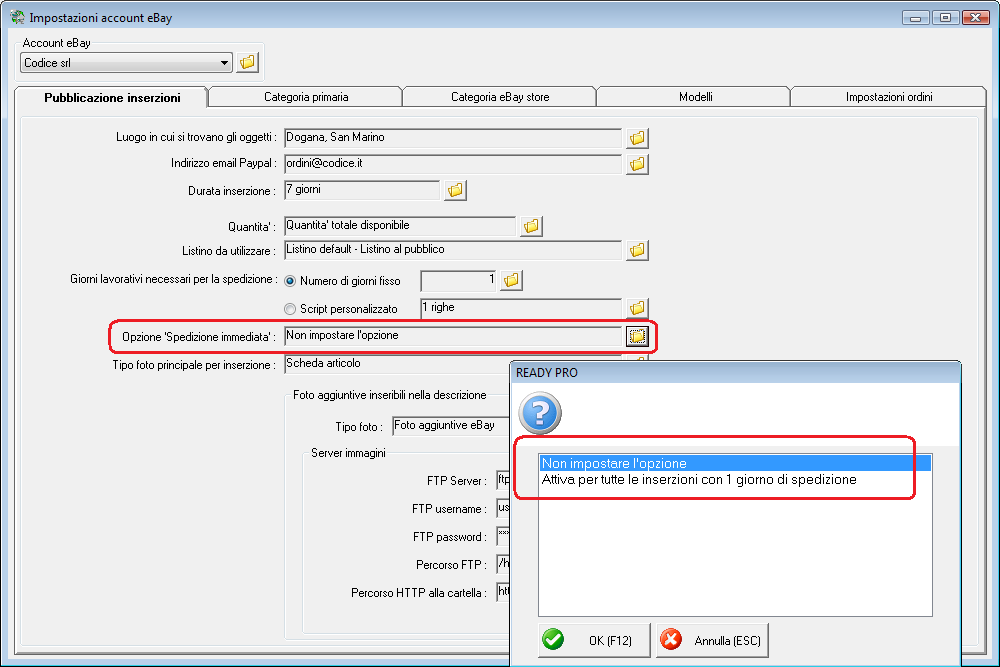The image size is (1000, 667).
Task: Click the Tipo foto field Foto aggiuntive eBay
Action: pos(451,425)
